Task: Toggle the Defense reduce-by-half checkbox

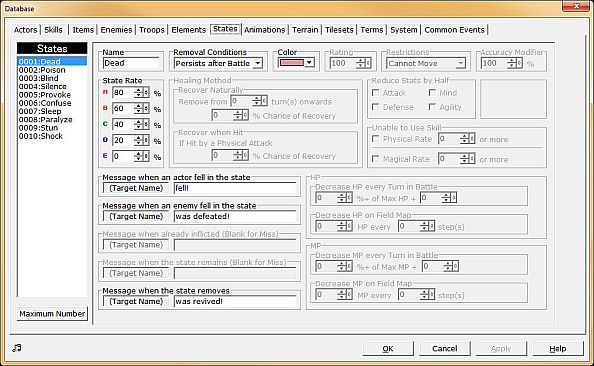Action: pyautogui.click(x=375, y=107)
